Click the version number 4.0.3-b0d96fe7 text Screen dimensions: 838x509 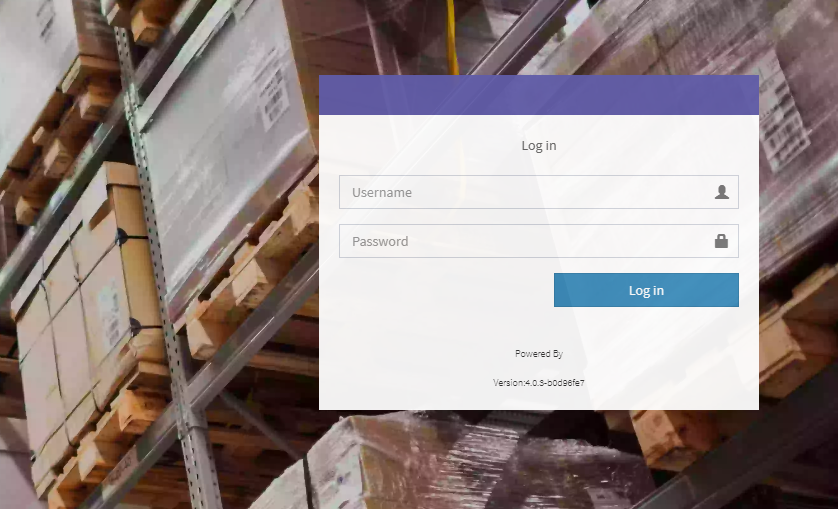coord(554,383)
